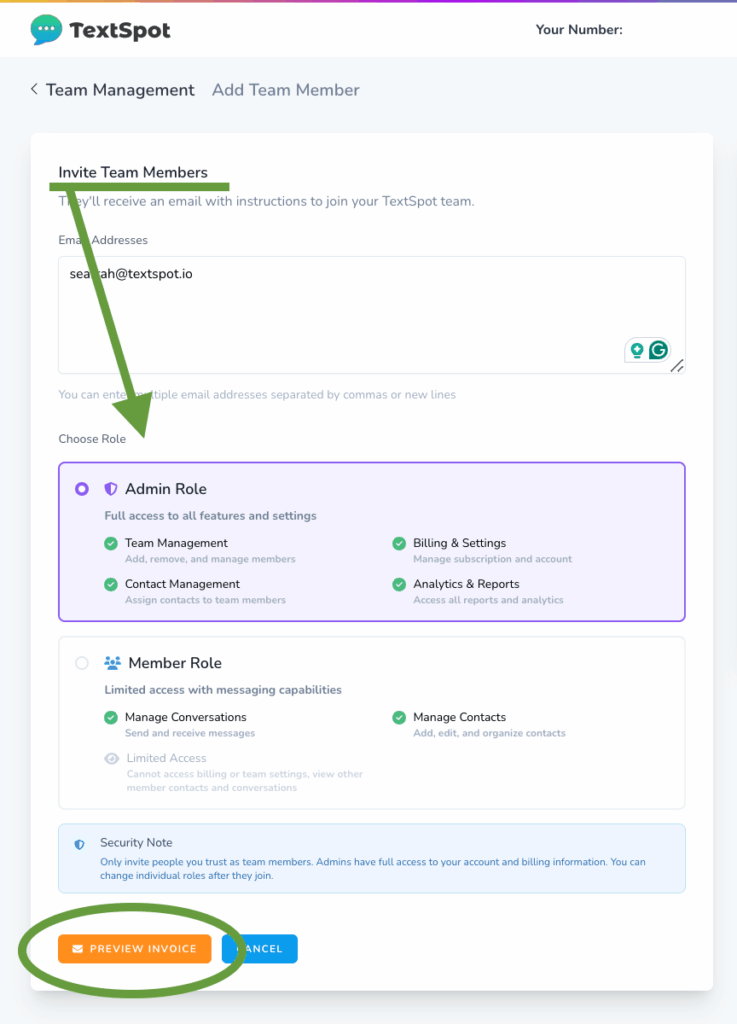Click the back chevron beside Team Management

(34, 89)
